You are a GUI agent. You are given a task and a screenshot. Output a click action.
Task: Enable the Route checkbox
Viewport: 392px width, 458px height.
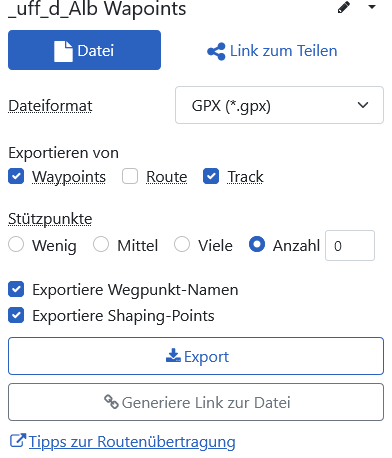click(x=130, y=176)
